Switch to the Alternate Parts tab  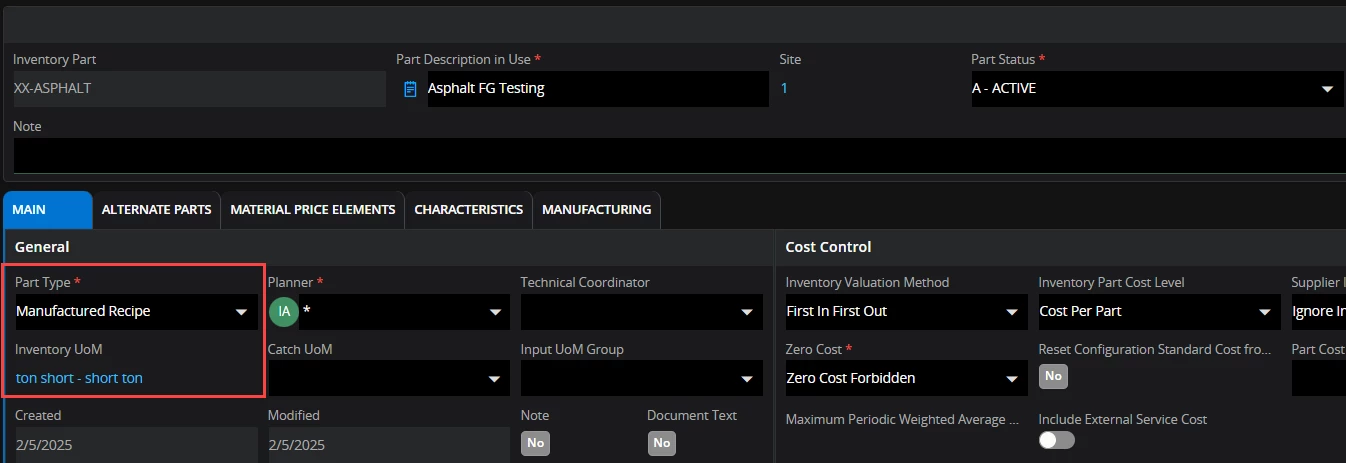coord(156,210)
